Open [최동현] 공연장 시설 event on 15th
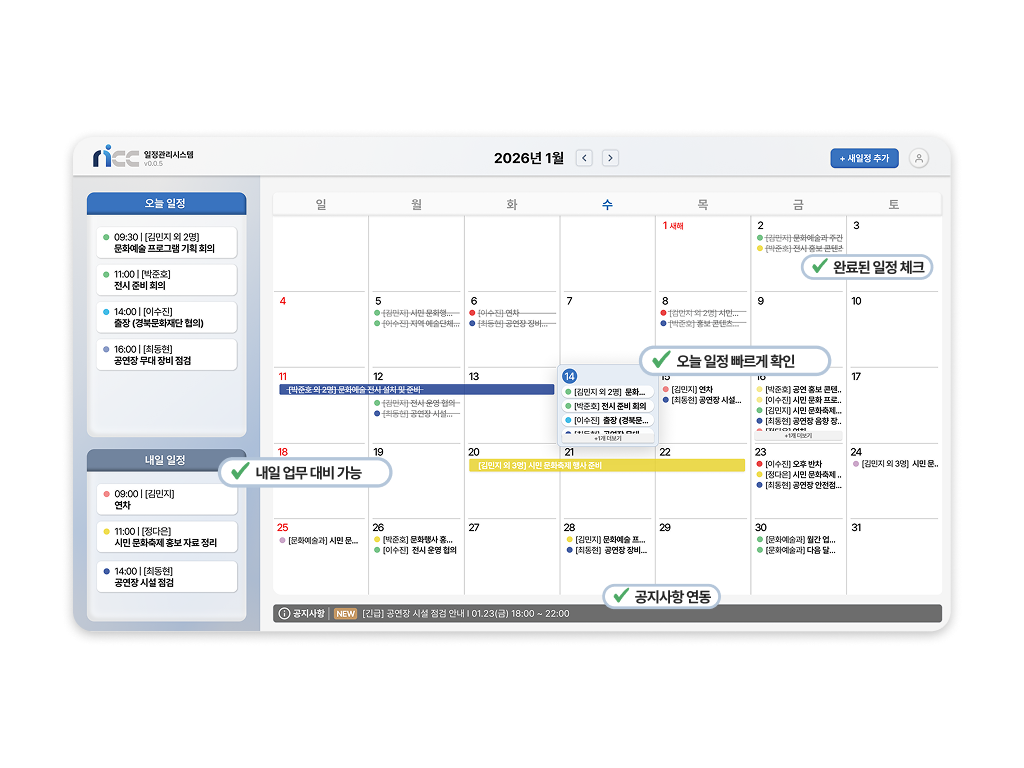The height and width of the screenshot is (768, 1024). click(703, 400)
